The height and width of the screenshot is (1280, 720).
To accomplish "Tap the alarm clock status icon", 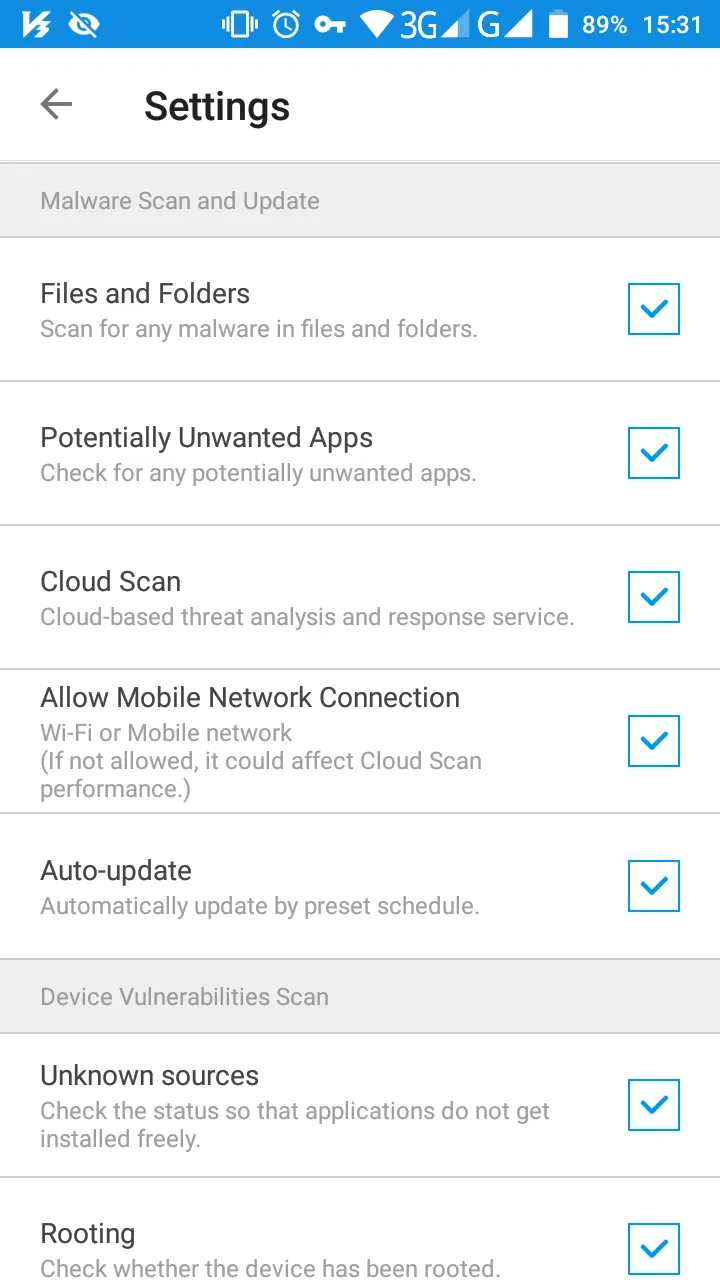I will coord(286,25).
